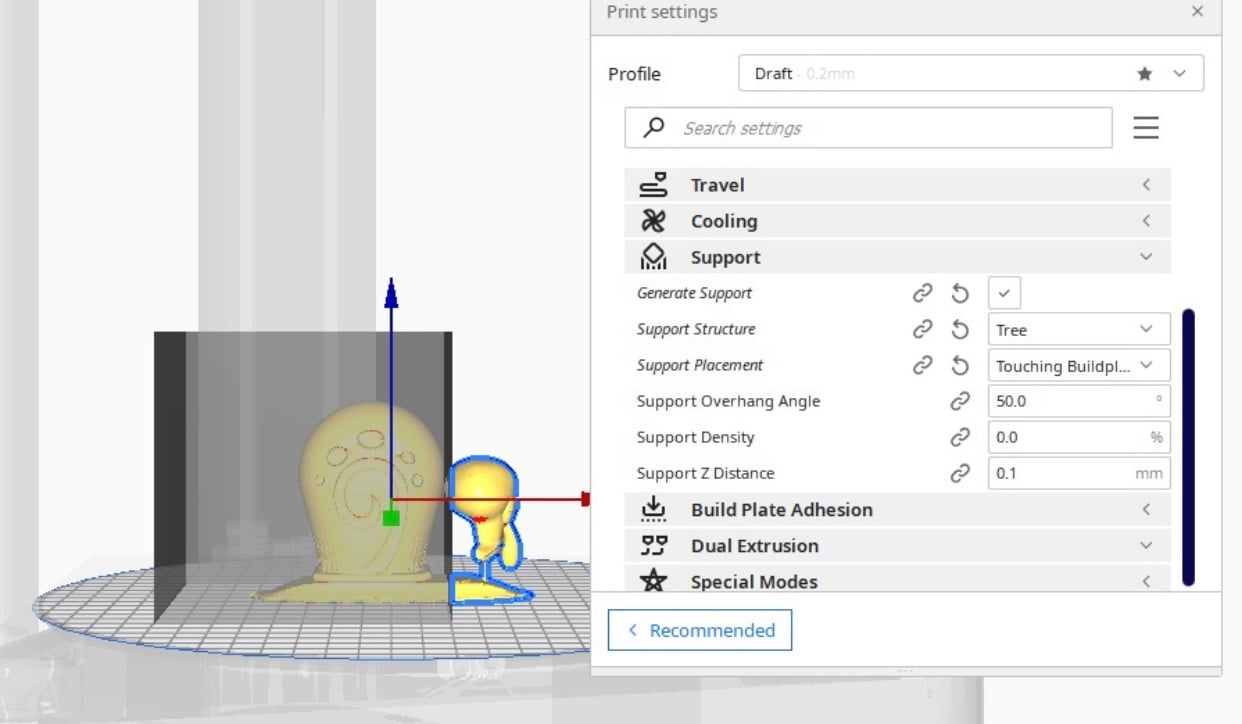
Task: Click the Support Z Distance label
Action: tap(705, 473)
